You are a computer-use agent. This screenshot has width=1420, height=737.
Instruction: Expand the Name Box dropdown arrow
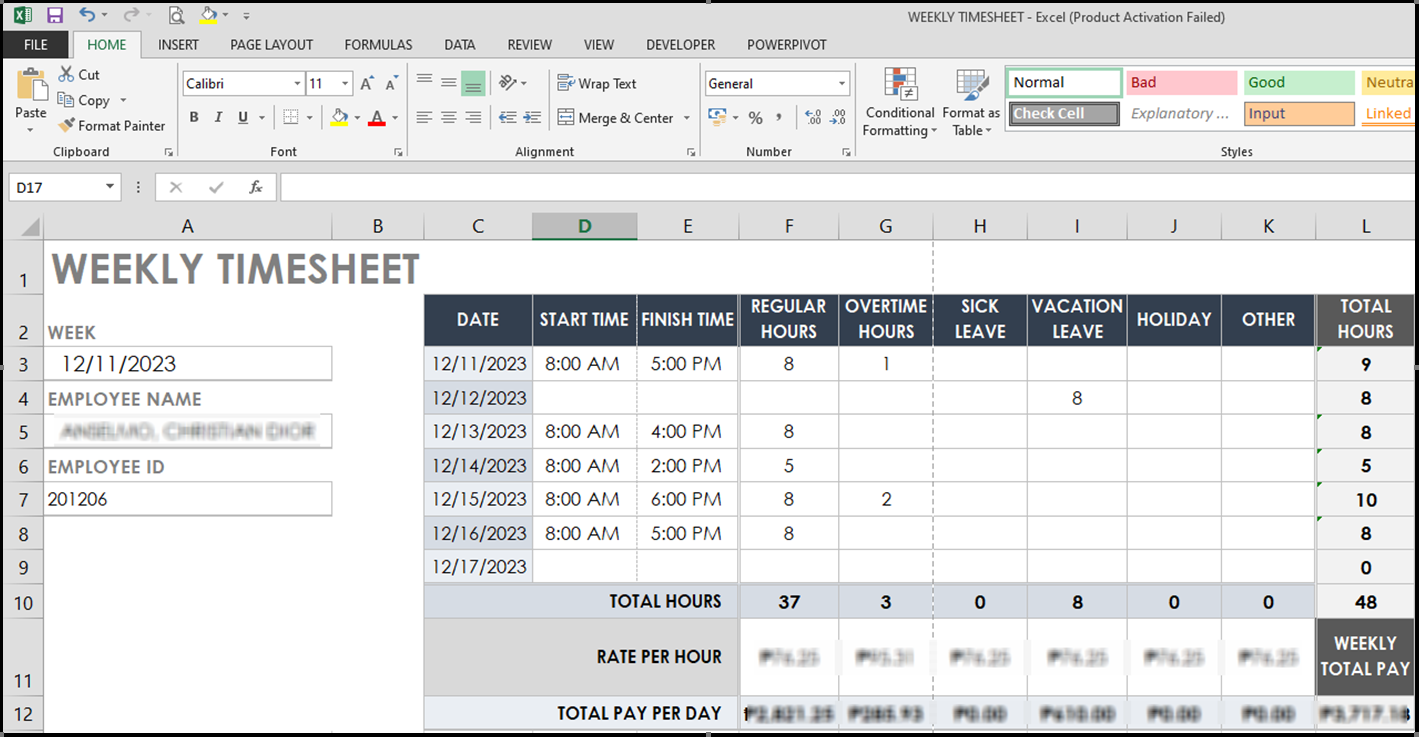tap(110, 187)
